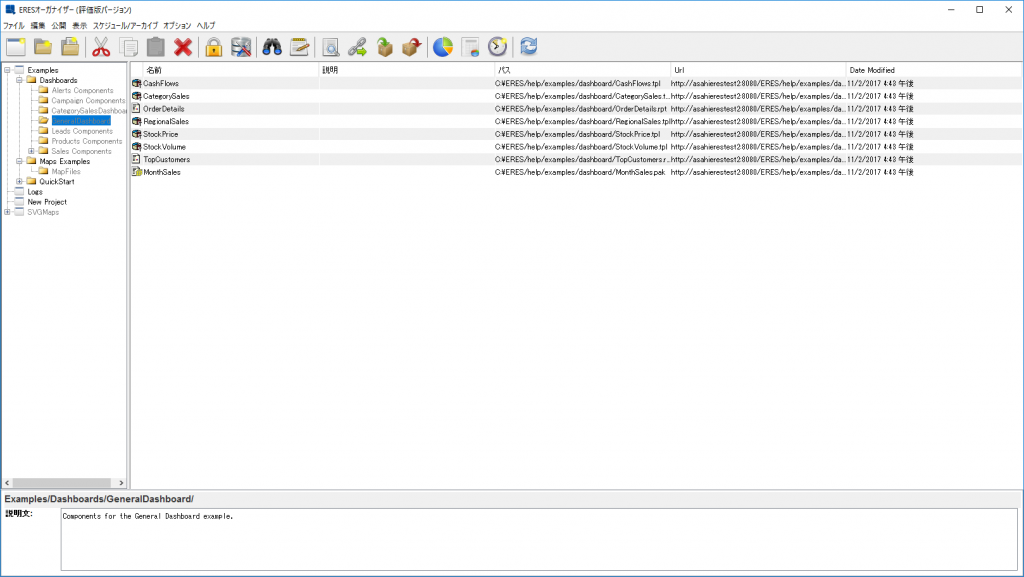The width and height of the screenshot is (1024, 577).
Task: Open the オプション menu
Action: click(x=177, y=25)
